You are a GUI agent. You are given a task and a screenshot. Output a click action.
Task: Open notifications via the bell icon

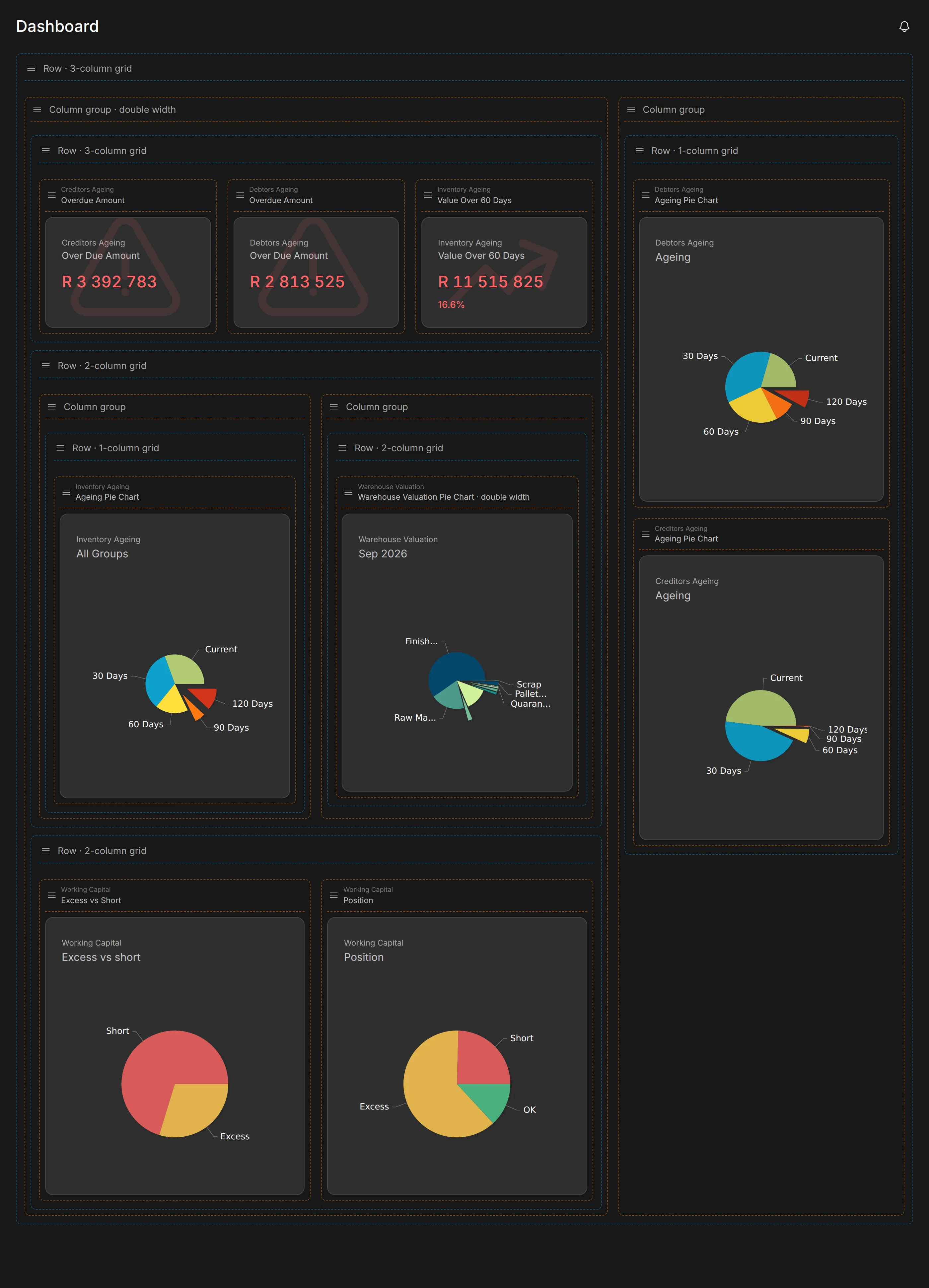pos(904,27)
